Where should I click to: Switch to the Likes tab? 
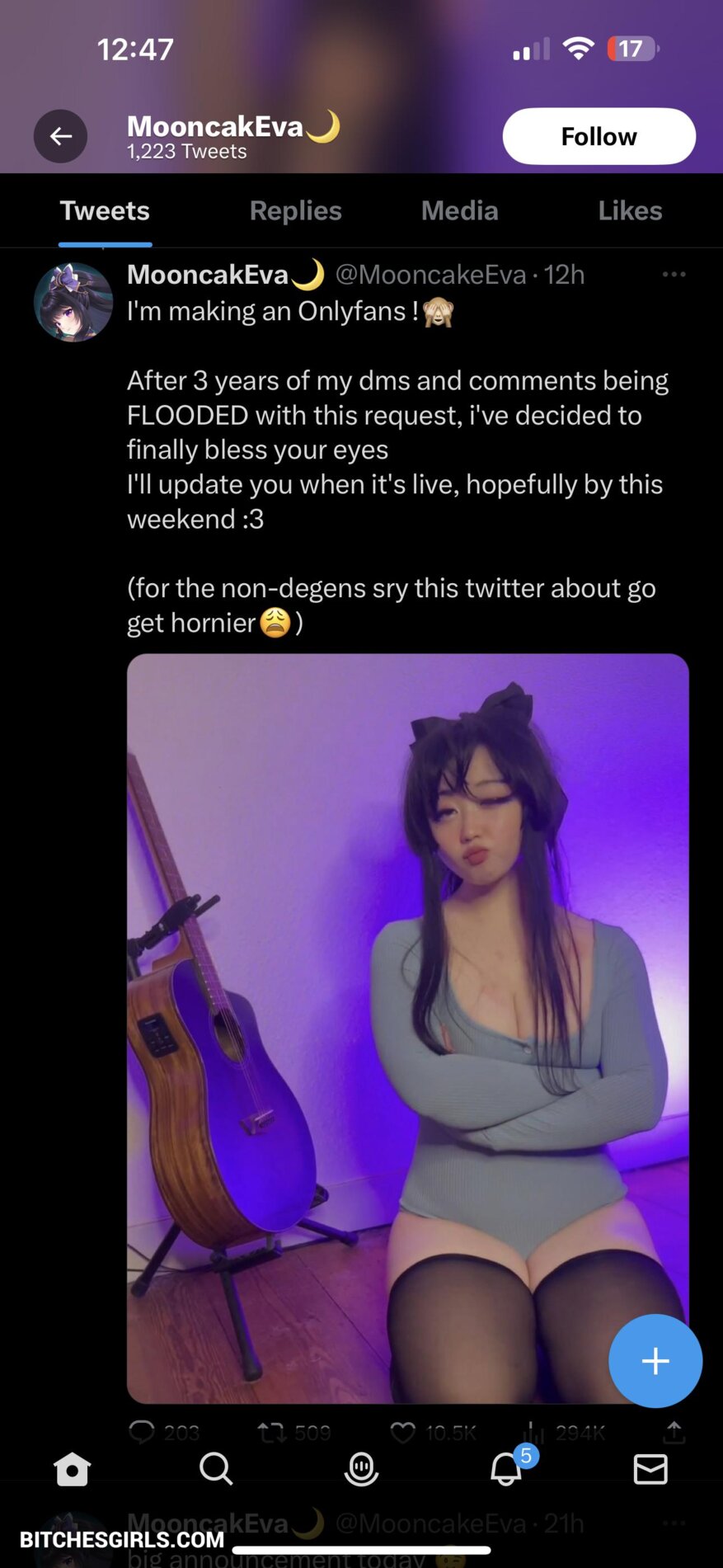coord(630,211)
